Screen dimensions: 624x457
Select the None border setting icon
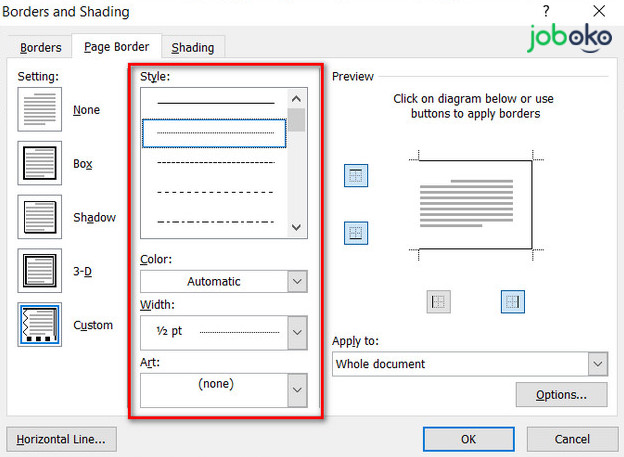pos(39,109)
